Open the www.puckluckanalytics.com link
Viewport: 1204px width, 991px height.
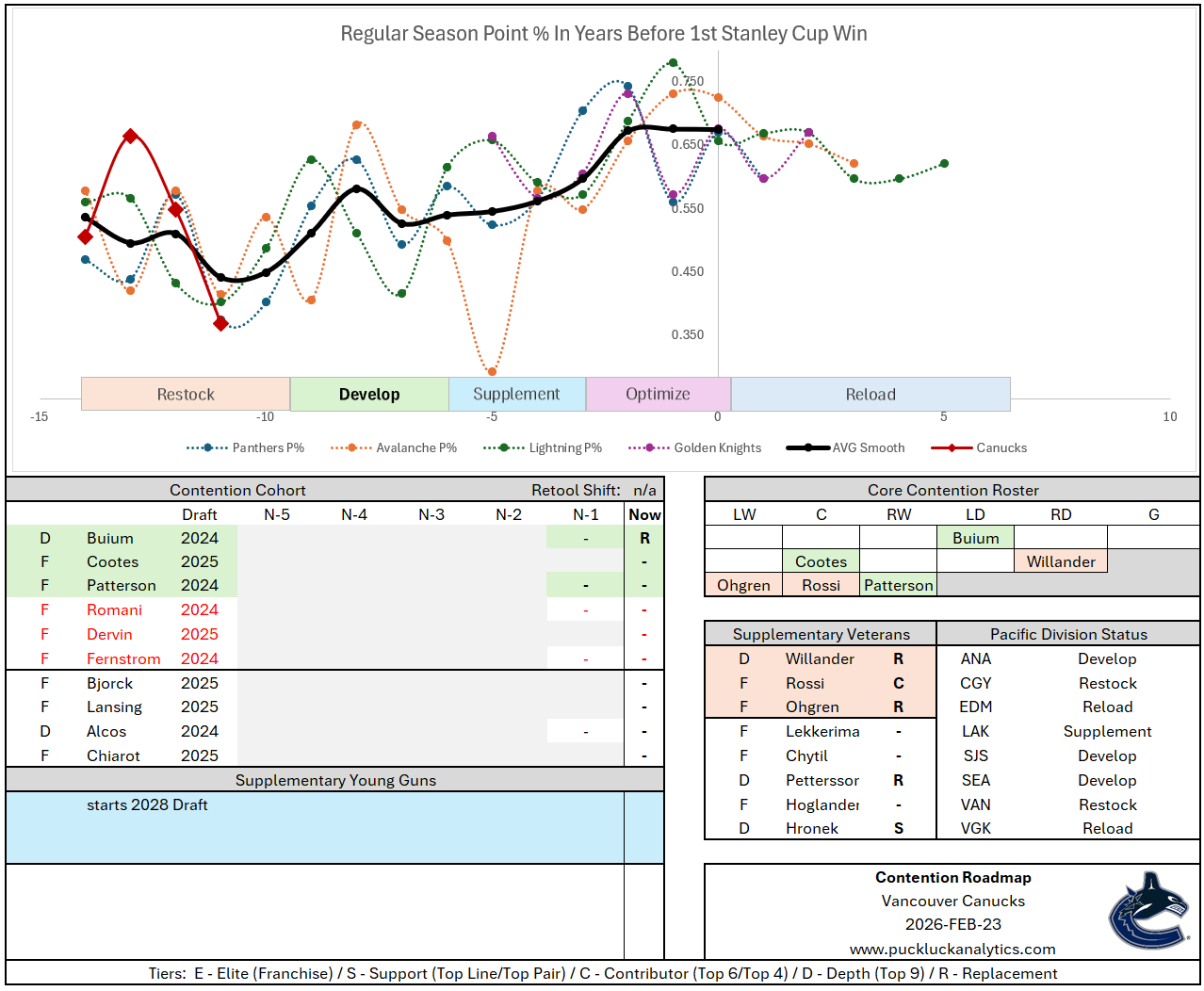click(952, 949)
